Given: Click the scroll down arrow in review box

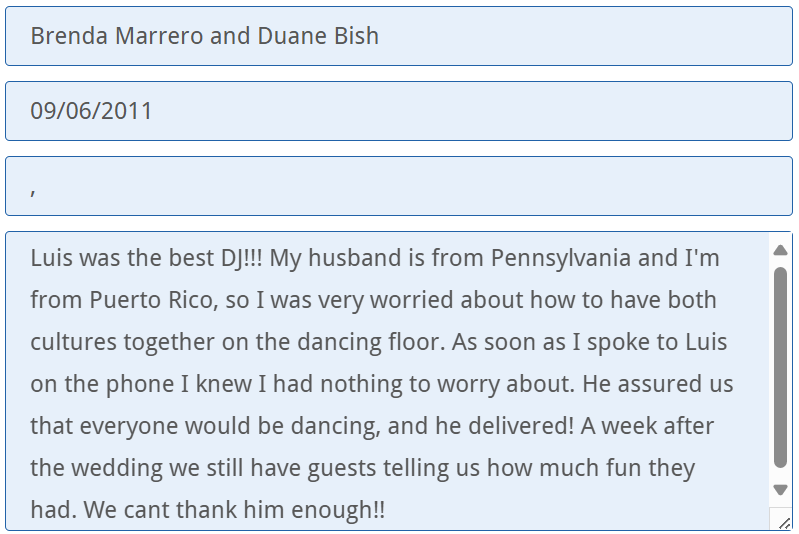Looking at the screenshot, I should 781,489.
